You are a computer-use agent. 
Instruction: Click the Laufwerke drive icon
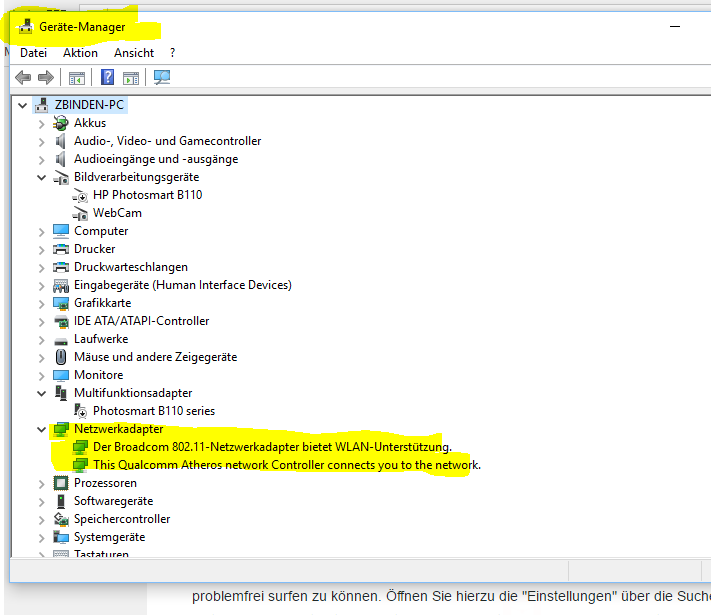(x=61, y=340)
